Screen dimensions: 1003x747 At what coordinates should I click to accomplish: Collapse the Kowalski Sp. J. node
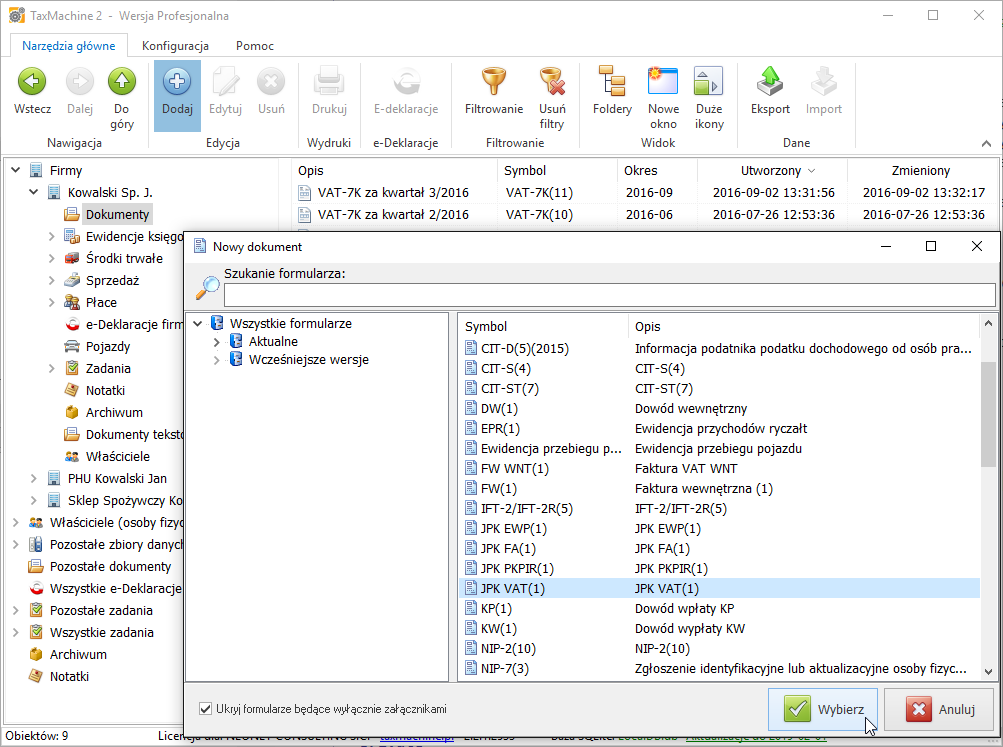tap(33, 193)
